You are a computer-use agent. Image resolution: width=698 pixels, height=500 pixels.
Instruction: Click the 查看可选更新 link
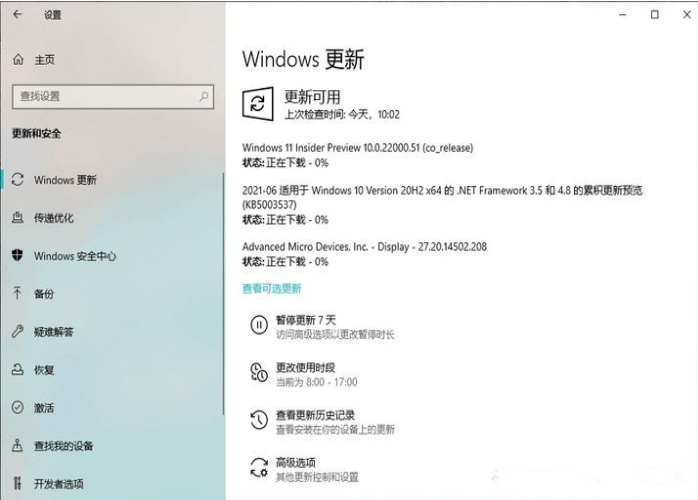click(272, 289)
